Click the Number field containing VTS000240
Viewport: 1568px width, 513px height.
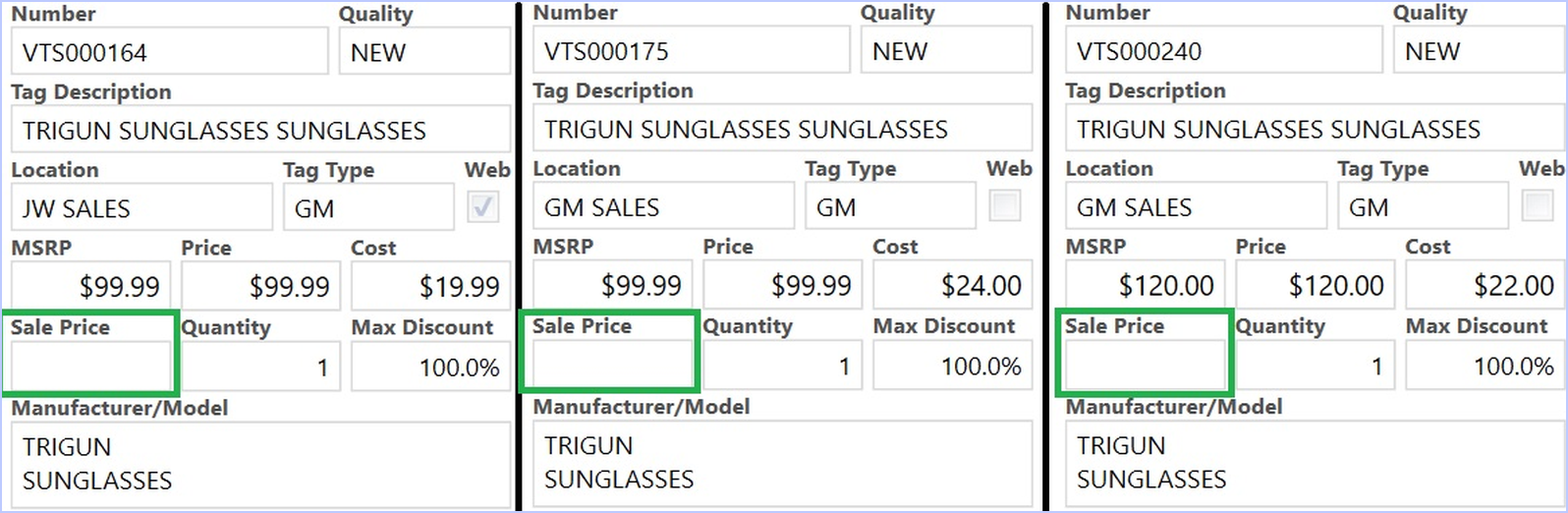1224,51
